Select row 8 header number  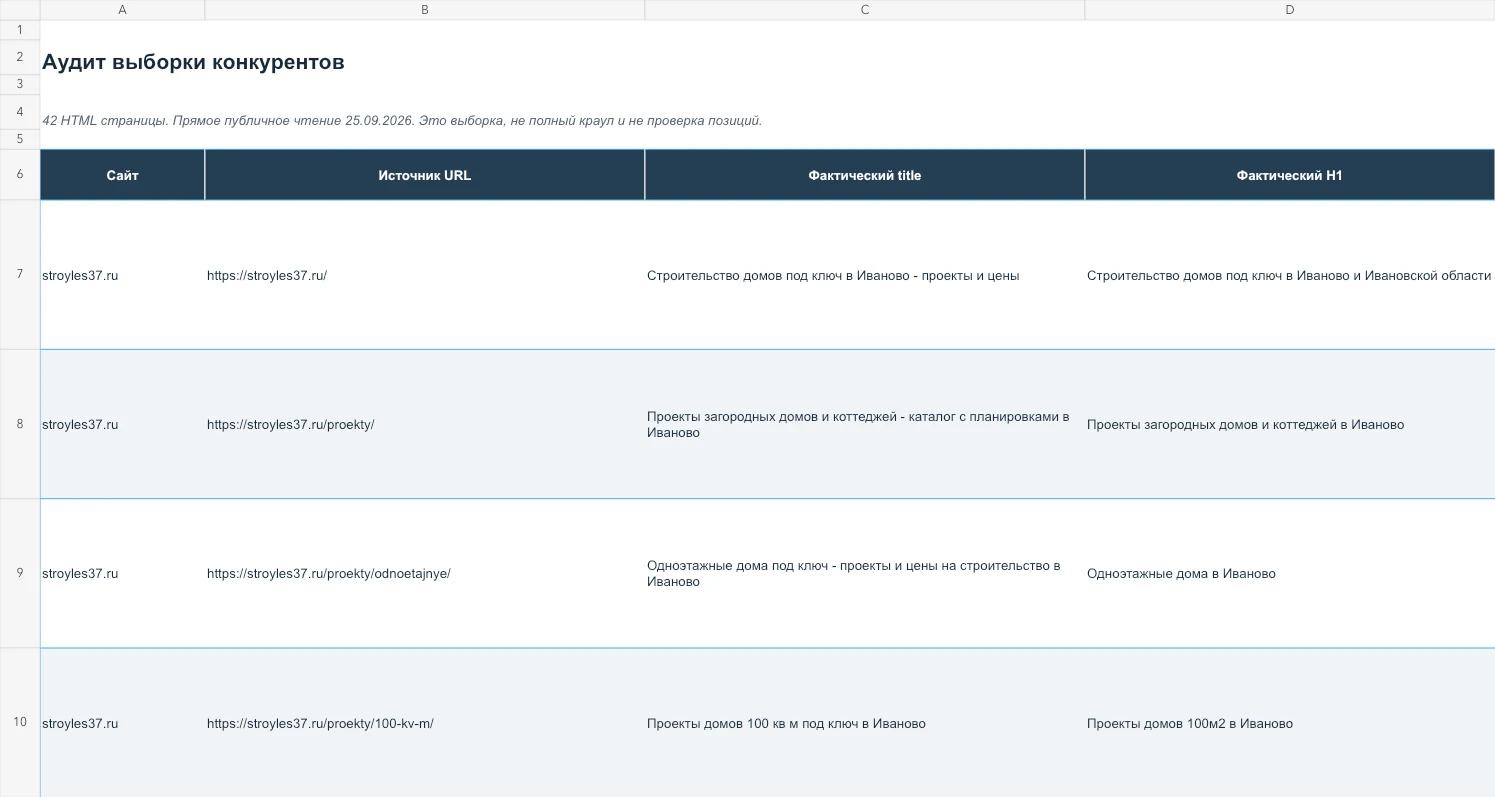(x=20, y=424)
